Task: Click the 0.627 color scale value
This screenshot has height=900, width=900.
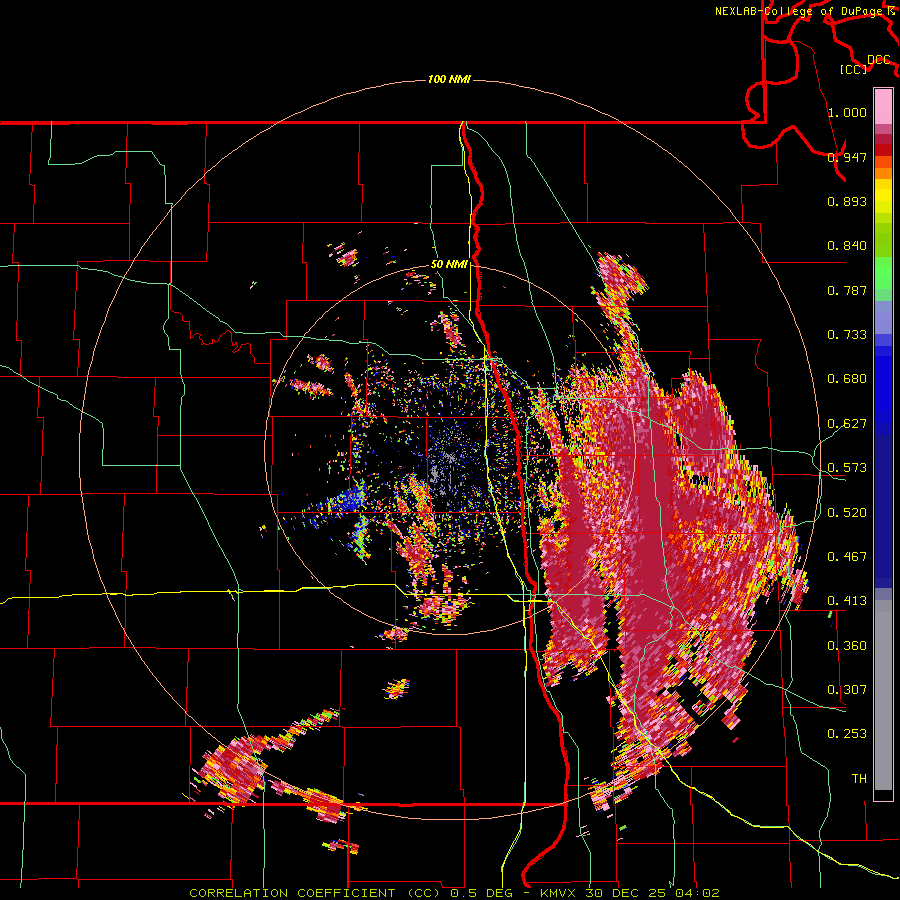Action: 847,424
